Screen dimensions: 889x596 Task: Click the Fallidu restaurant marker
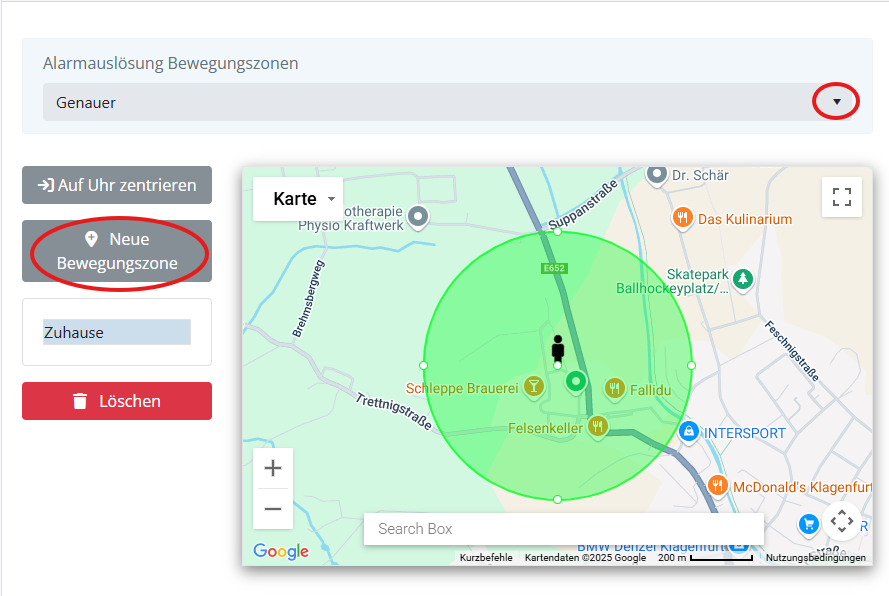(615, 387)
